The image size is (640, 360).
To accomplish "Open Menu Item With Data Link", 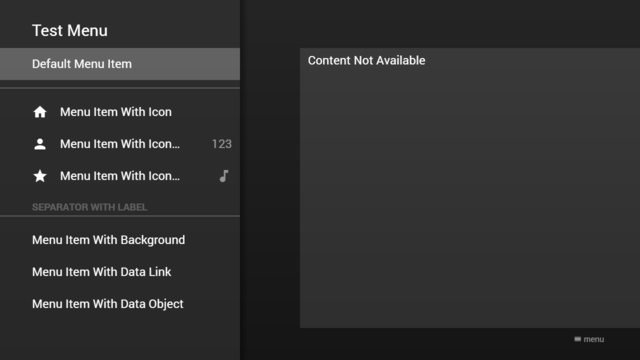I will point(102,272).
